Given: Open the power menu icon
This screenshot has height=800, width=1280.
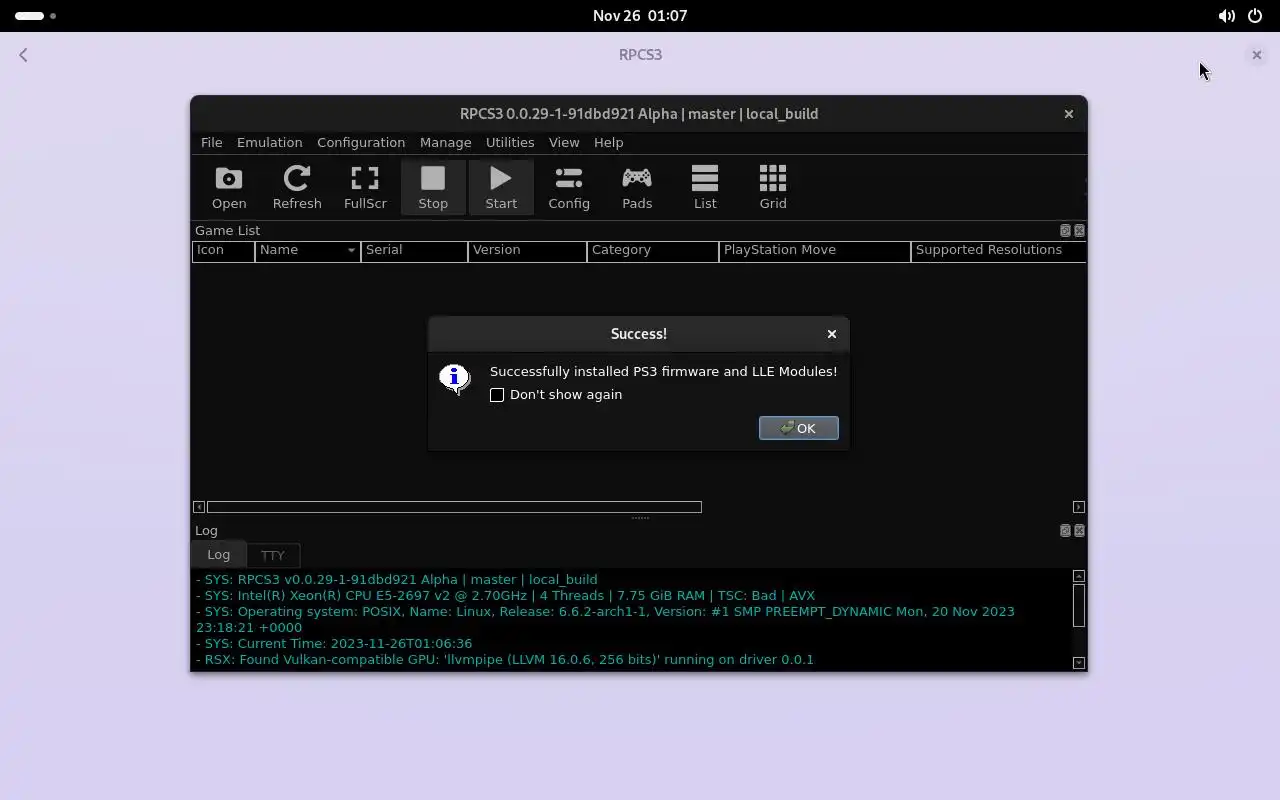Looking at the screenshot, I should [x=1255, y=16].
